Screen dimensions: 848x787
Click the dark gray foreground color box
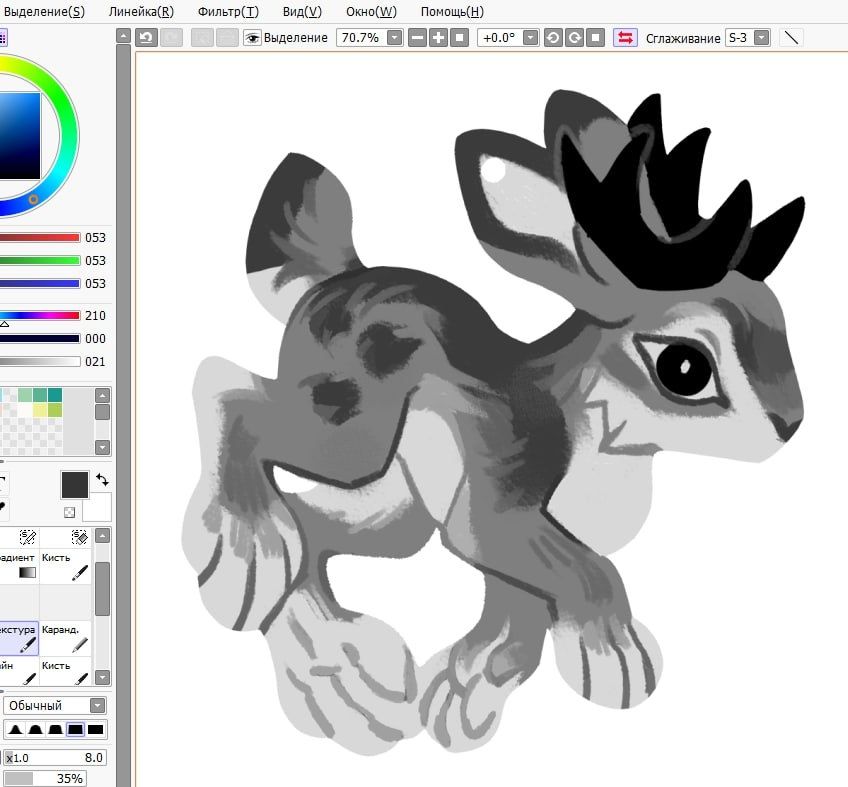(x=75, y=485)
